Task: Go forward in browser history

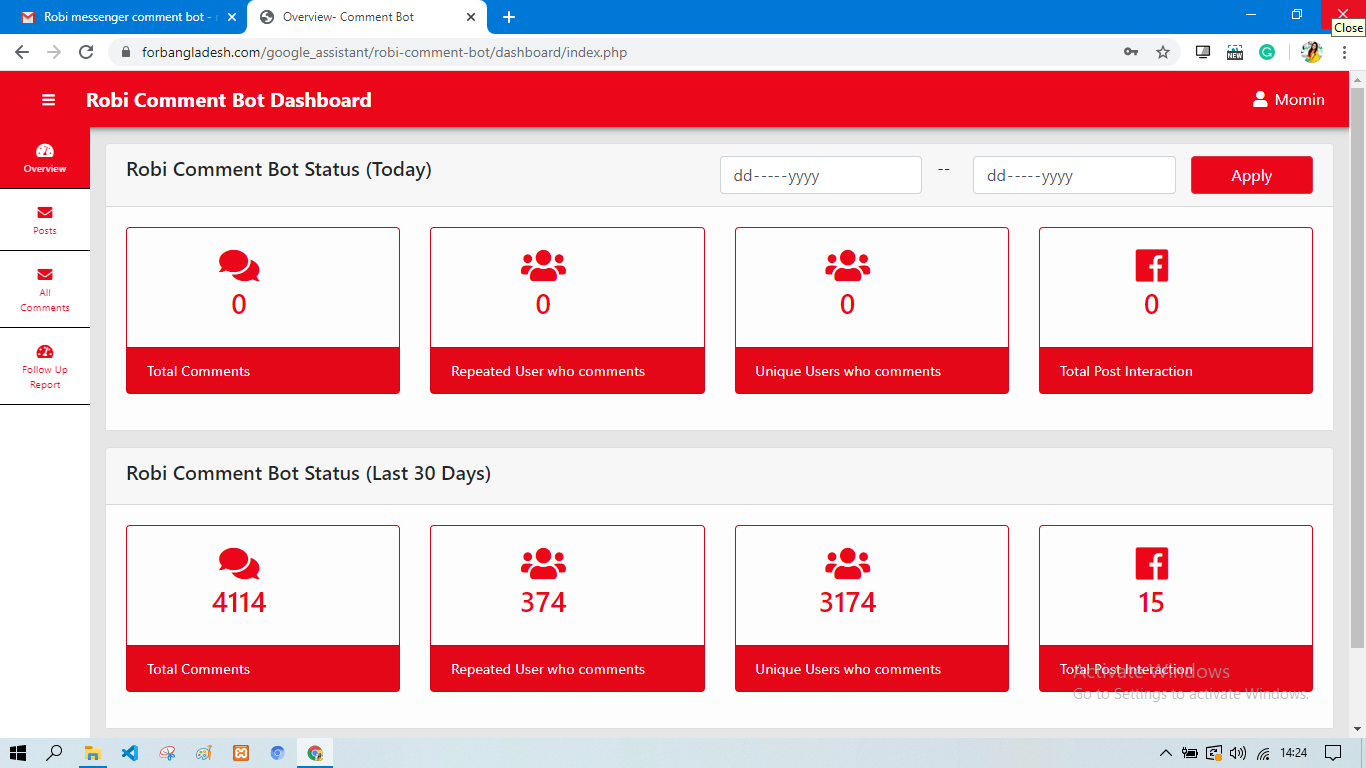Action: tap(54, 52)
